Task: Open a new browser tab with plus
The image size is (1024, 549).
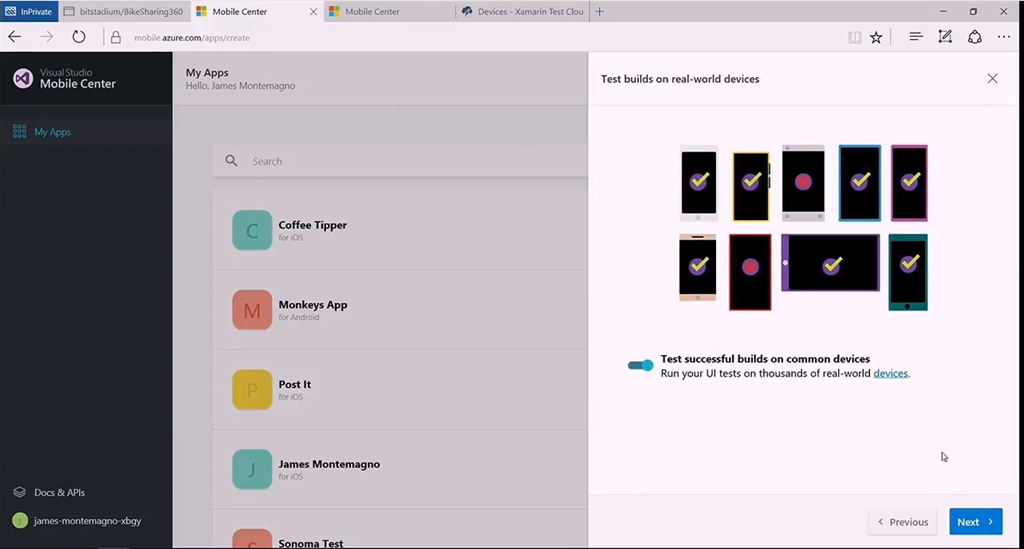Action: 600,11
